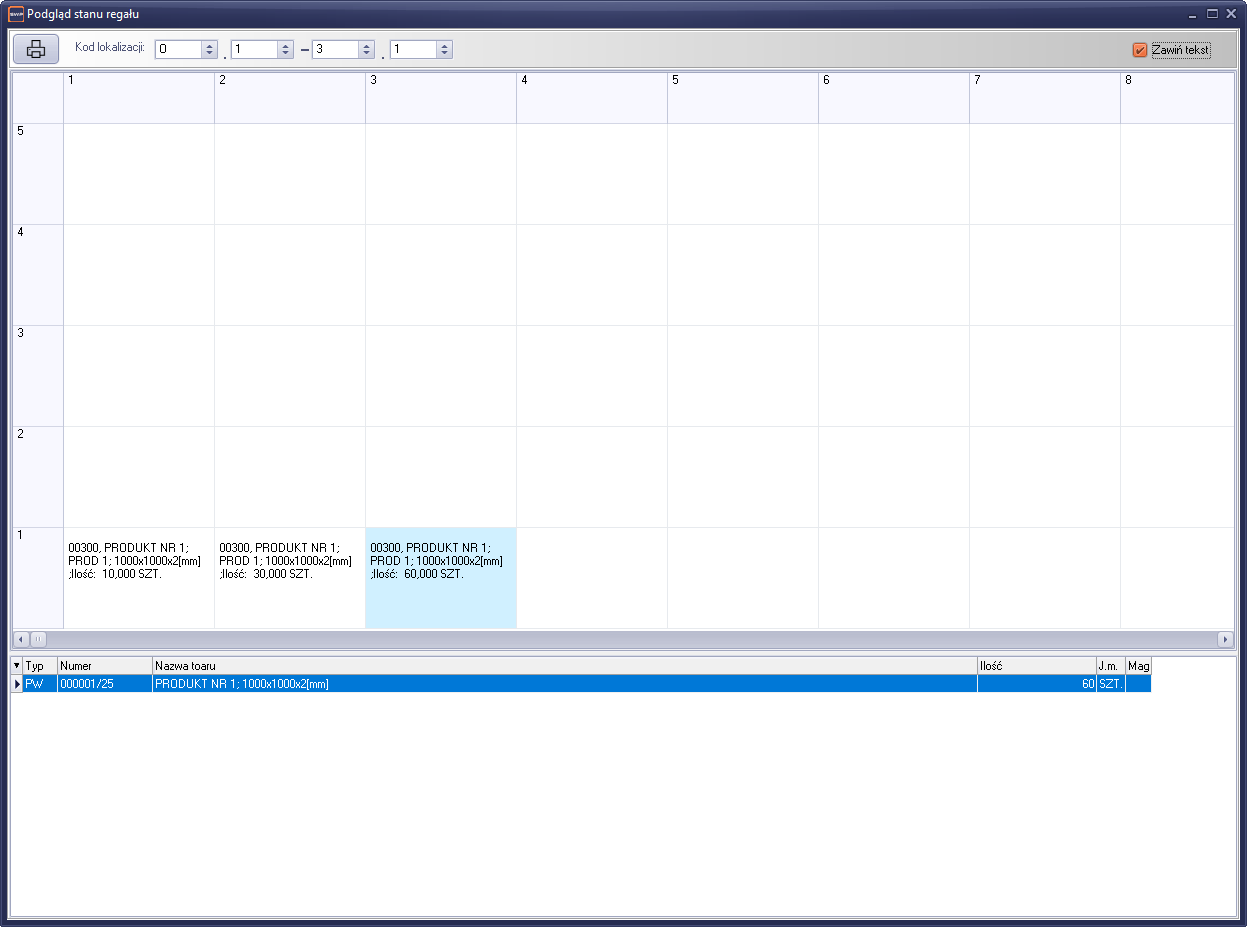This screenshot has height=927, width=1247.
Task: Close the Podgląd stanu regału window
Action: 1231,14
